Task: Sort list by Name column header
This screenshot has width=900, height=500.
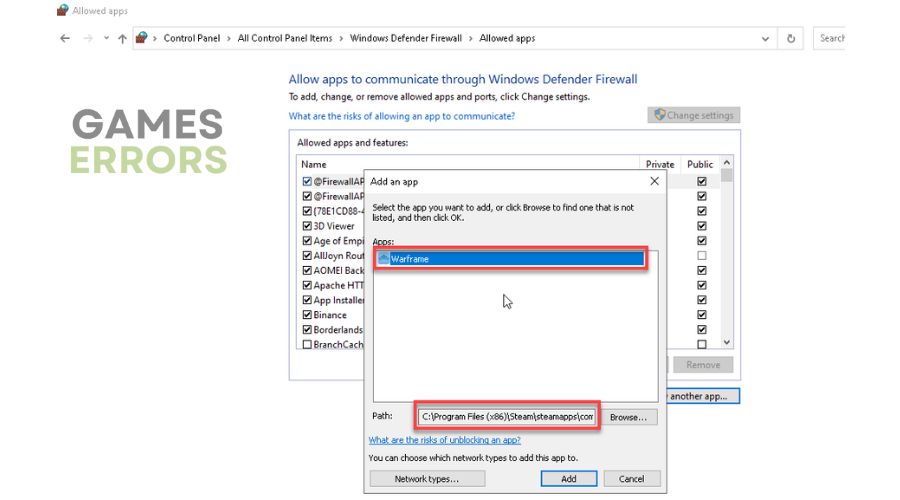Action: (x=314, y=164)
